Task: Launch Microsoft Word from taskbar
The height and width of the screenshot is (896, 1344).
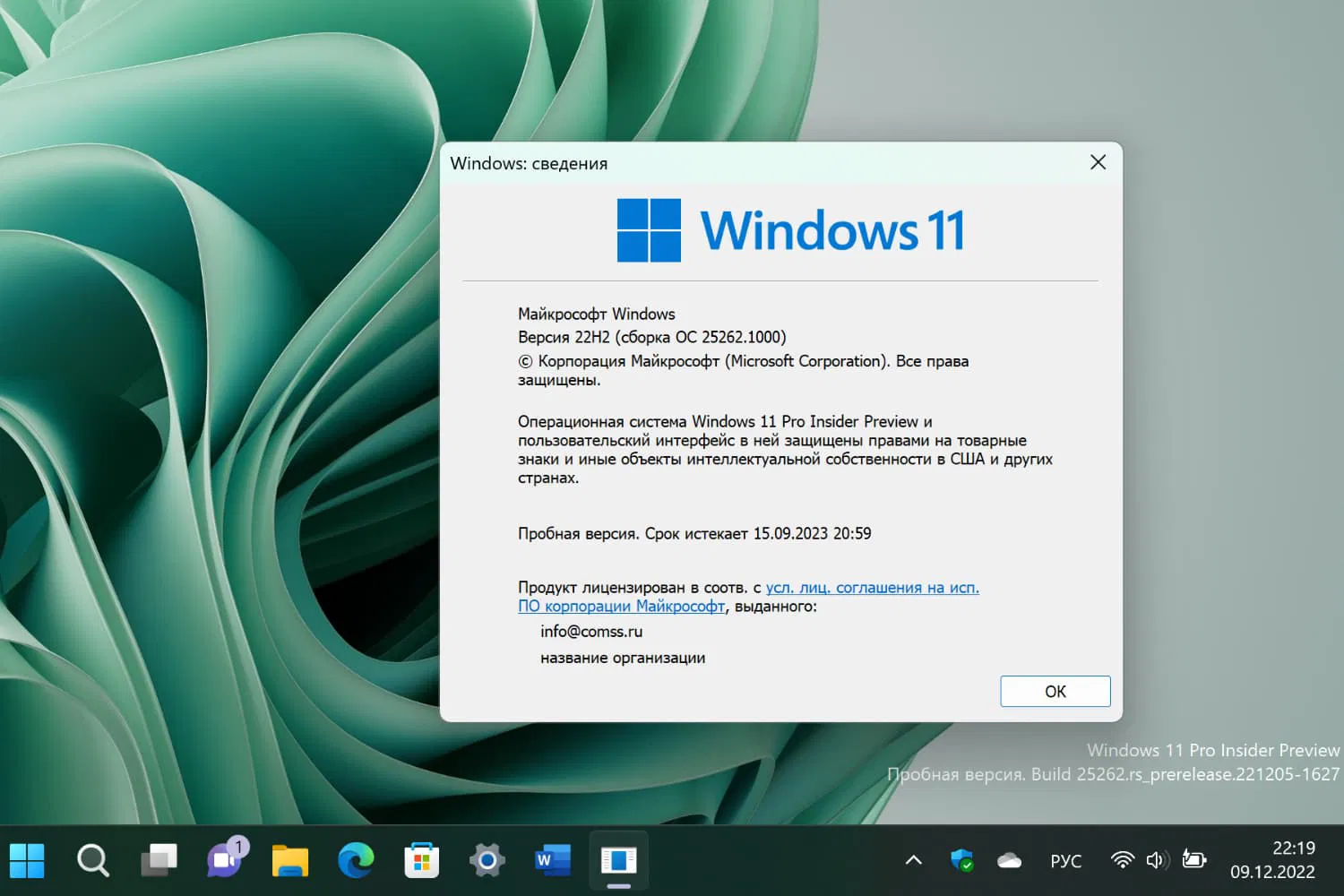Action: [553, 861]
